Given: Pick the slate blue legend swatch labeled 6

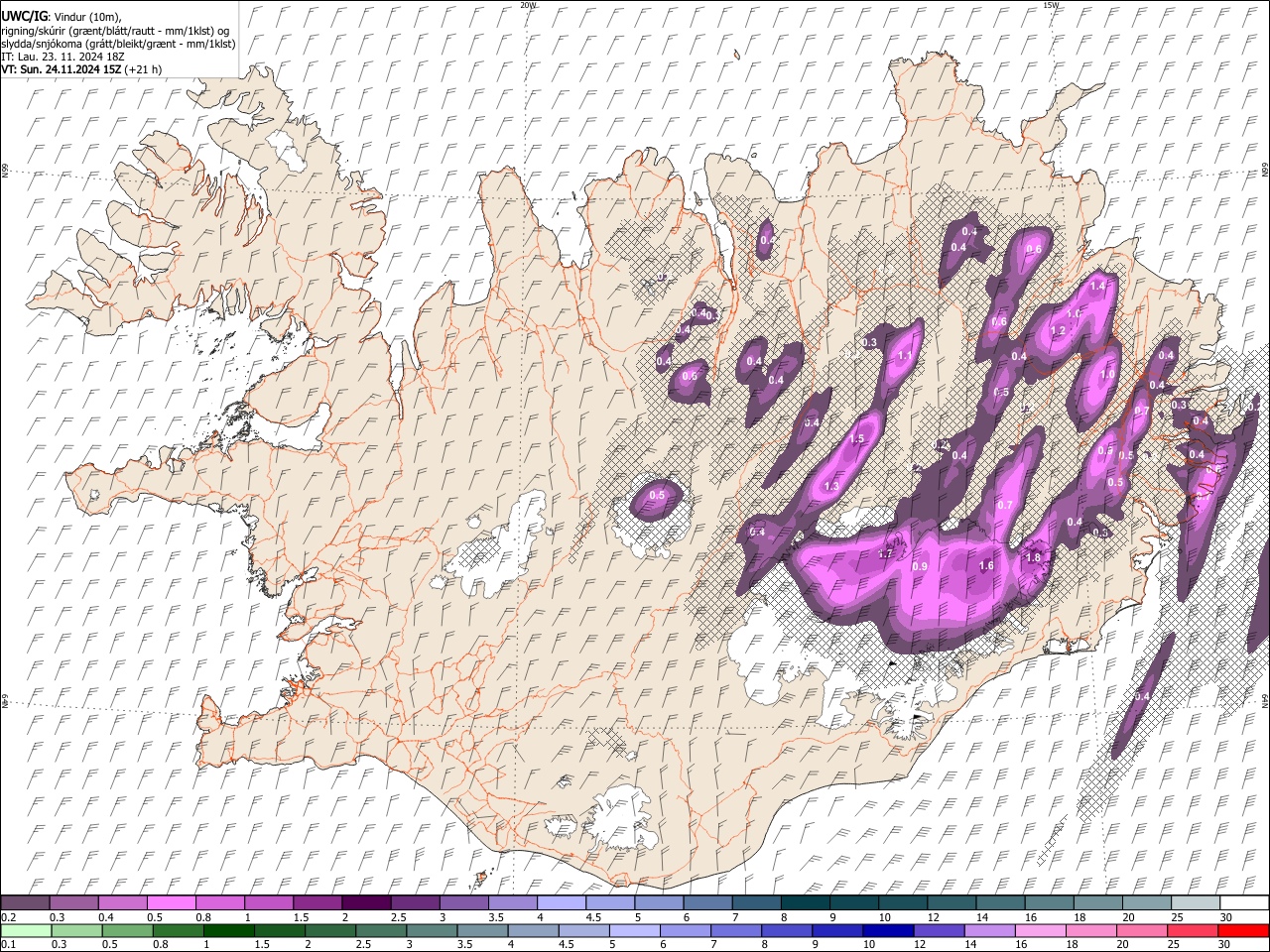Looking at the screenshot, I should click(706, 902).
